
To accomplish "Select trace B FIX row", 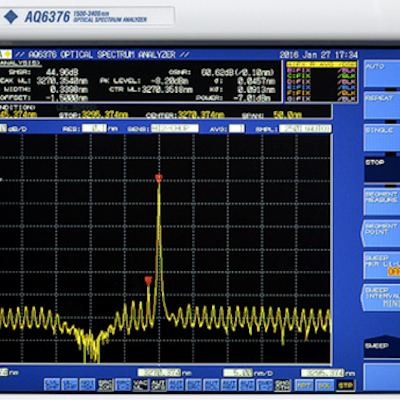I will click(x=322, y=70).
